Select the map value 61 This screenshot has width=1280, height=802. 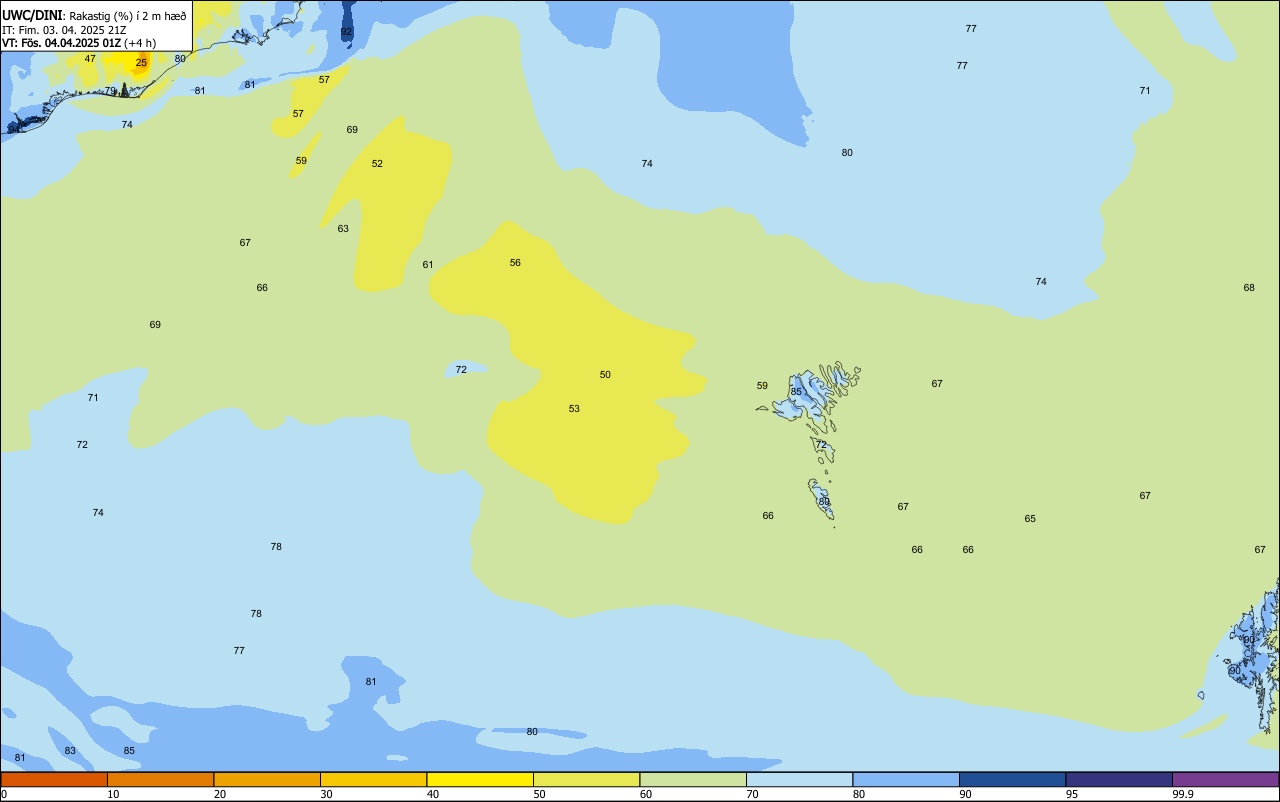click(428, 265)
